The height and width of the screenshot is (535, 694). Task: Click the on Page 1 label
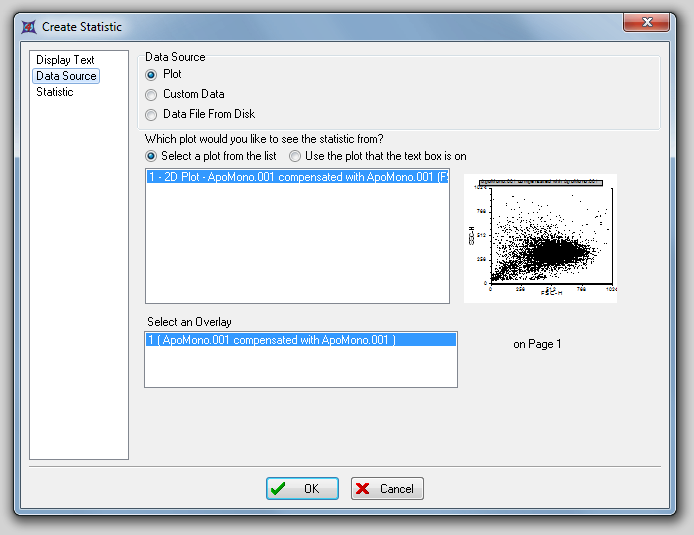[537, 344]
